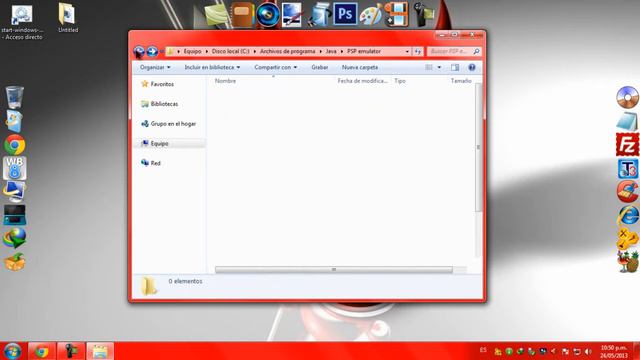Click Nueva carpeta to create folder

tap(360, 67)
